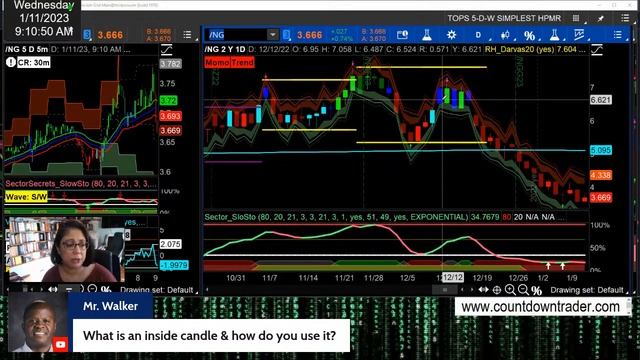Open the grid layout icon beside TOPS workspace
The height and width of the screenshot is (360, 640).
[576, 18]
